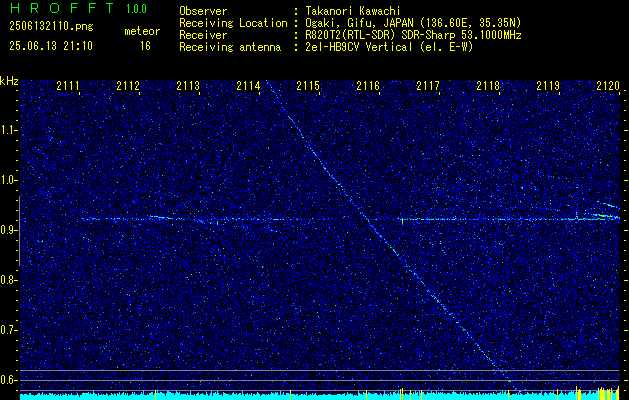Click frequency axis value 0.9
629x400 pixels.
(x=8, y=230)
